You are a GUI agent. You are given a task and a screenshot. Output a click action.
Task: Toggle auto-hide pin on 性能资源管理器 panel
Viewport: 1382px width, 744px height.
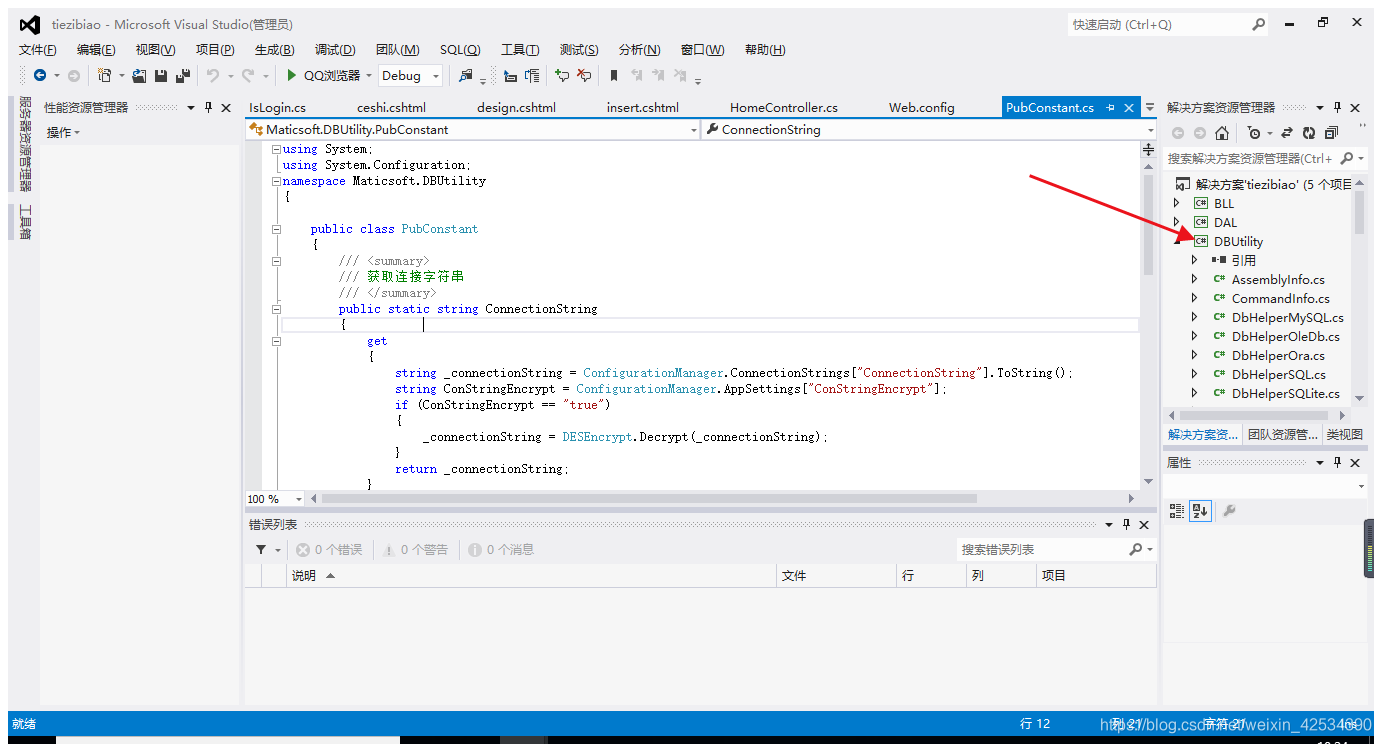[x=208, y=107]
